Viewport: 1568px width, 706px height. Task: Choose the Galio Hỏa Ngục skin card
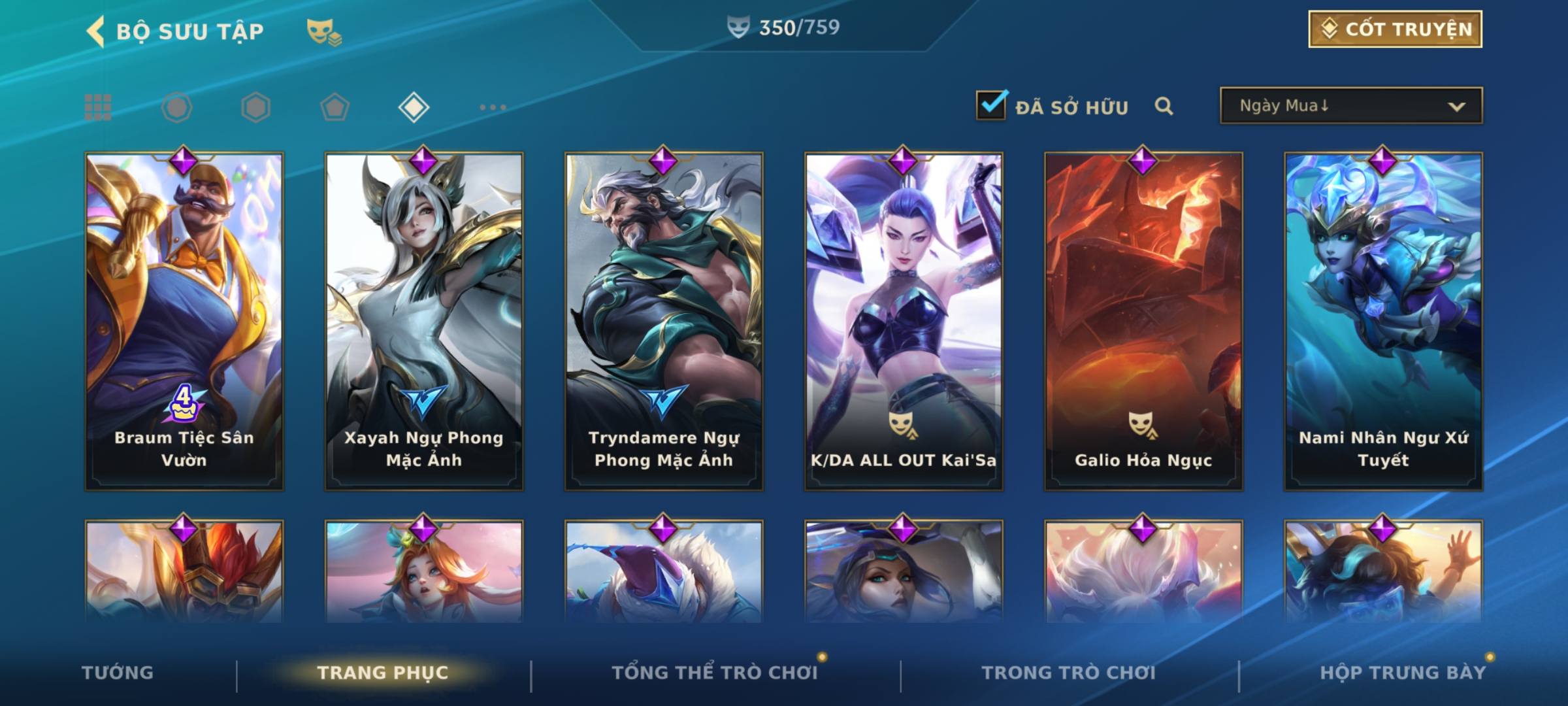pos(1143,322)
